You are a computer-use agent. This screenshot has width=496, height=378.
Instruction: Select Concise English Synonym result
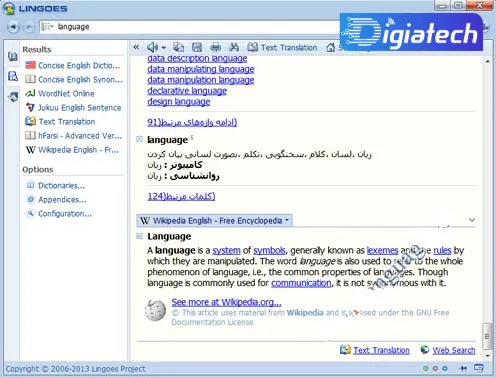(x=74, y=79)
